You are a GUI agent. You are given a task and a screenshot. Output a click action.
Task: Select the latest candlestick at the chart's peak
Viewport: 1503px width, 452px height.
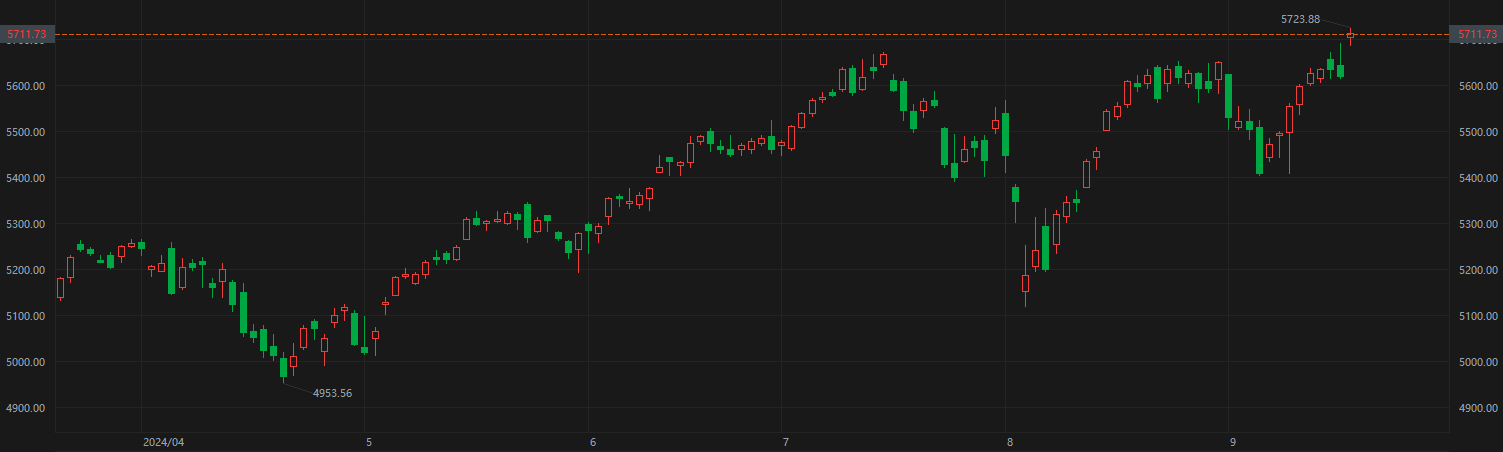1351,36
